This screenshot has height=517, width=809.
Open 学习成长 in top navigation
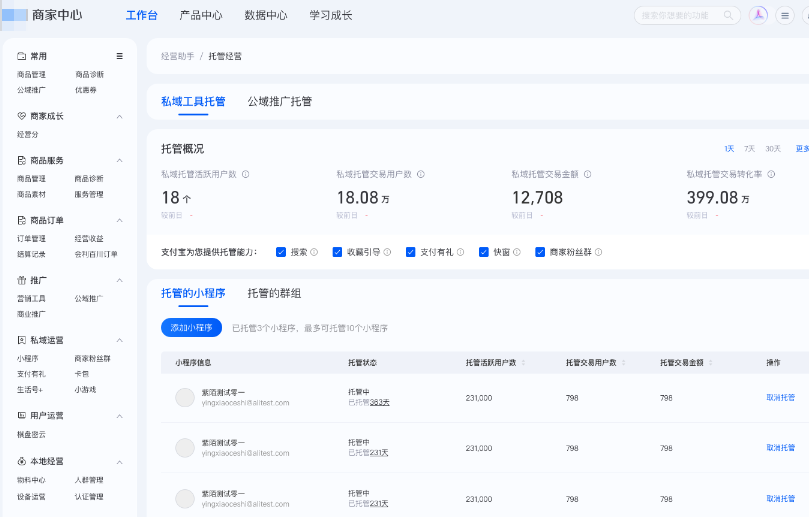[x=331, y=15]
